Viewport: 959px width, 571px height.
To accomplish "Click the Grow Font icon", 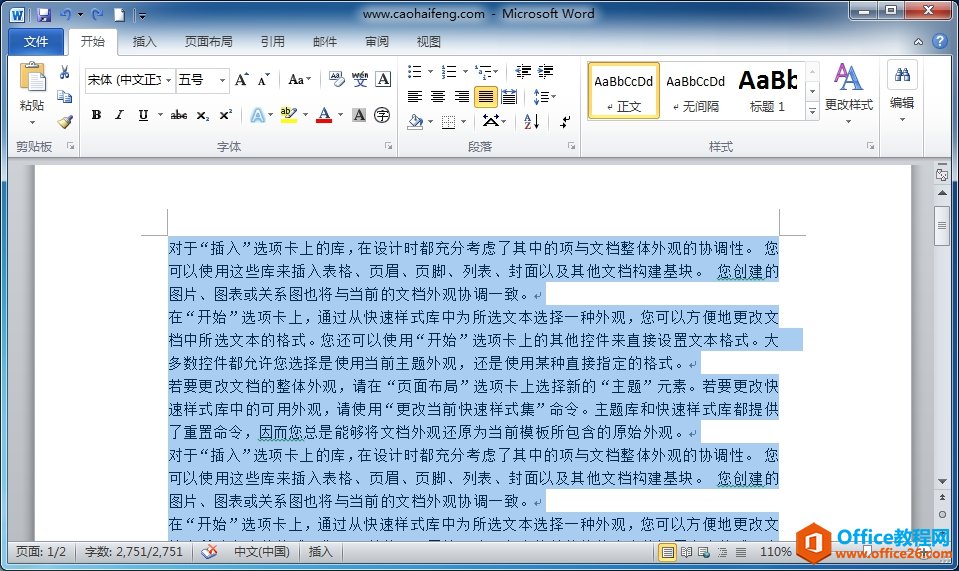I will coord(242,79).
